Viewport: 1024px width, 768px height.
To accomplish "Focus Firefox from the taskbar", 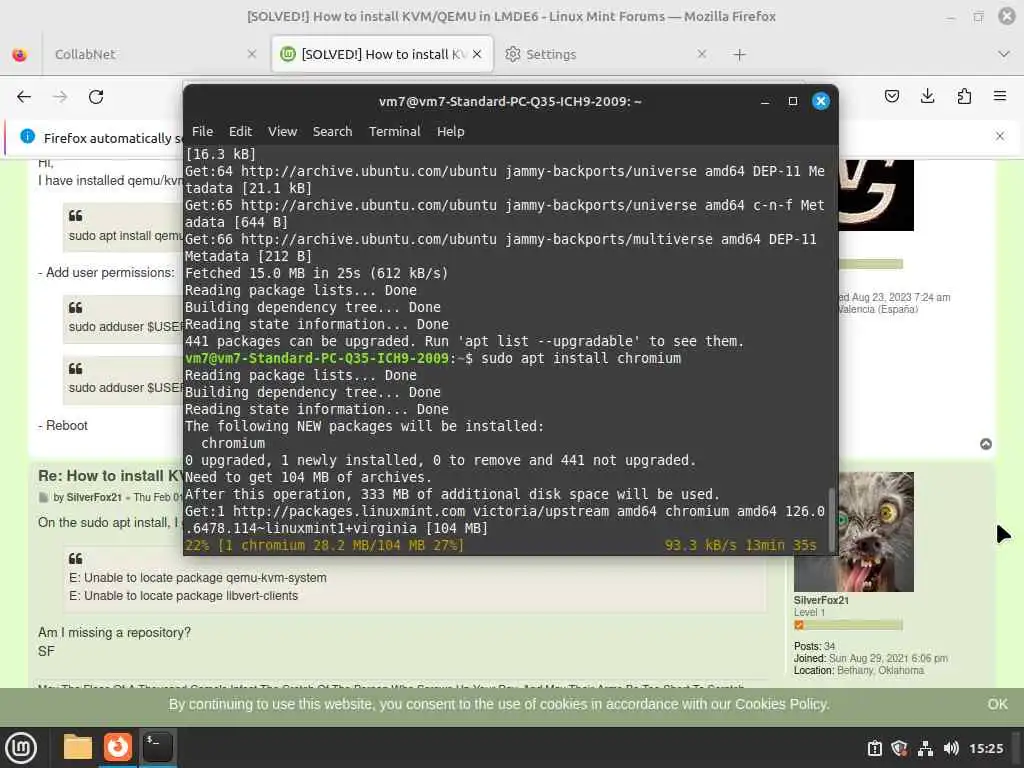I will [118, 747].
